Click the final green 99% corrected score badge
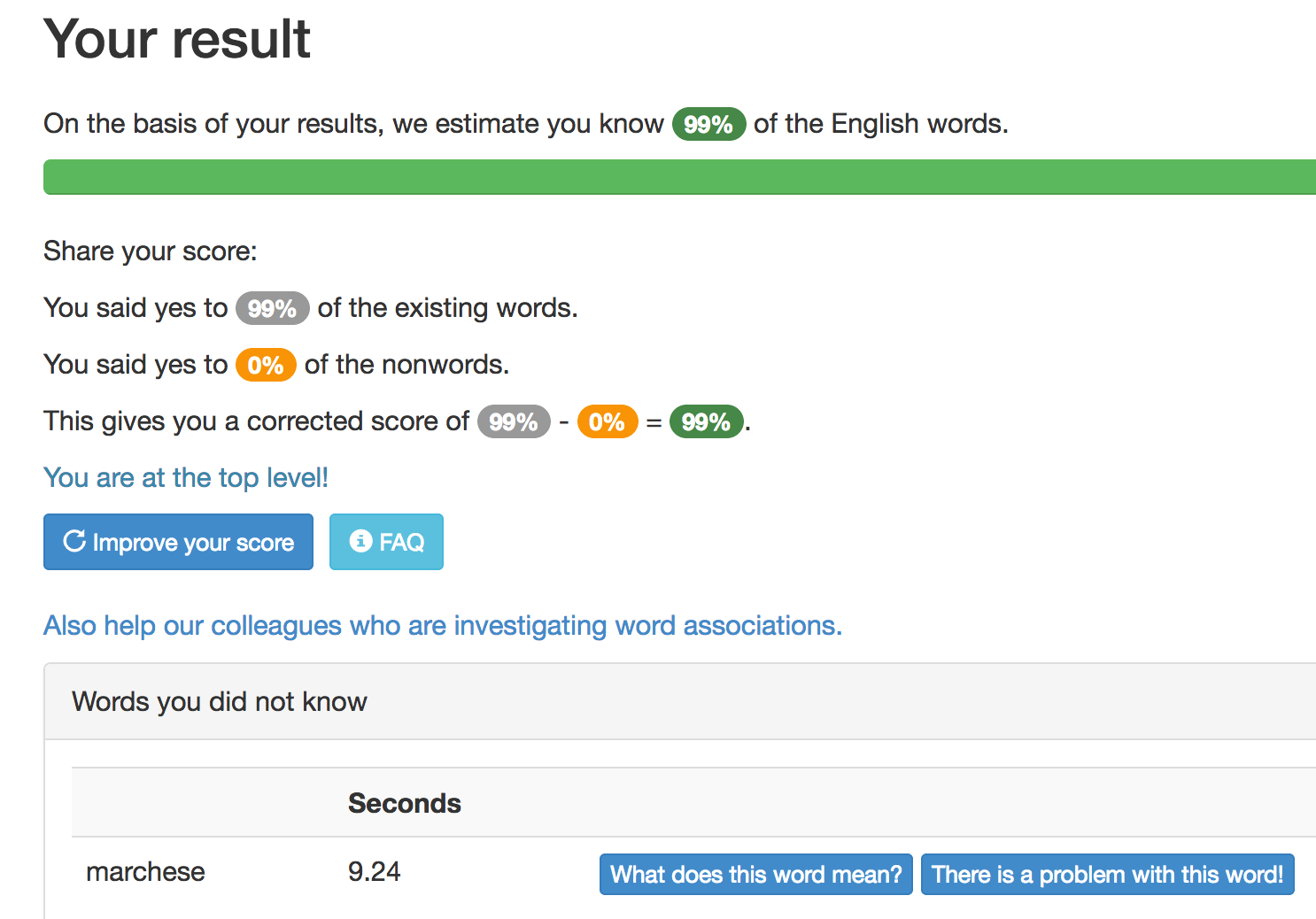 coord(706,421)
